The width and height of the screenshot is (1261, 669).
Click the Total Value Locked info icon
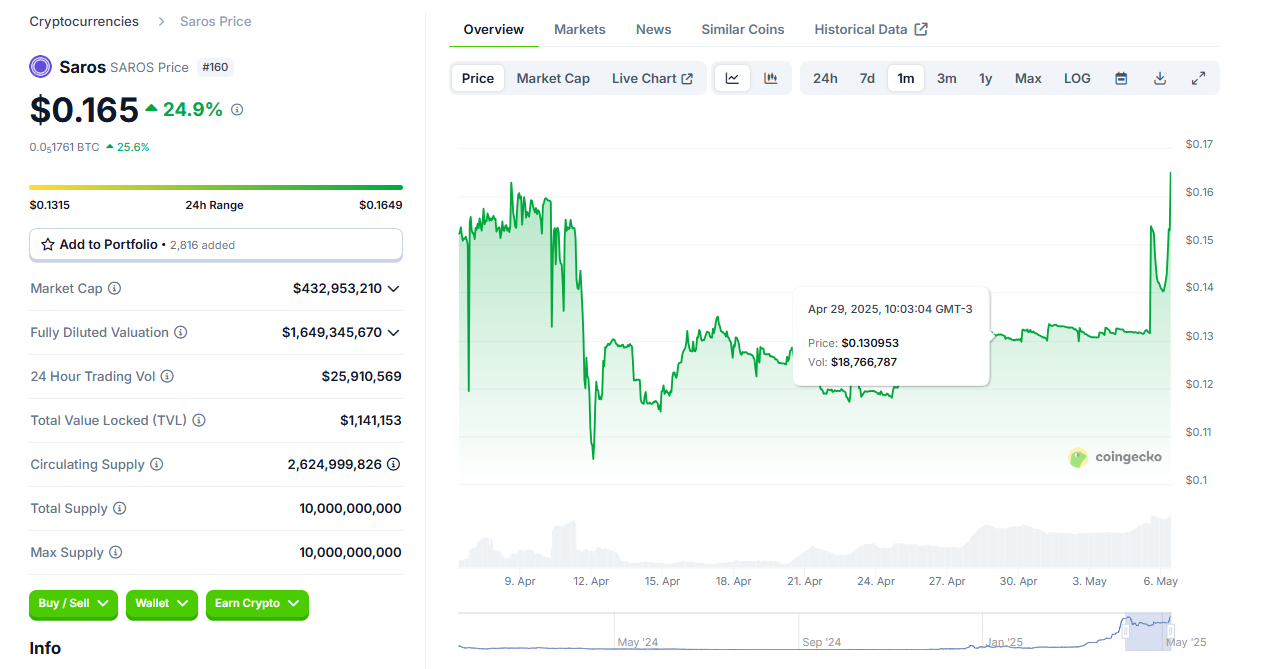[198, 420]
